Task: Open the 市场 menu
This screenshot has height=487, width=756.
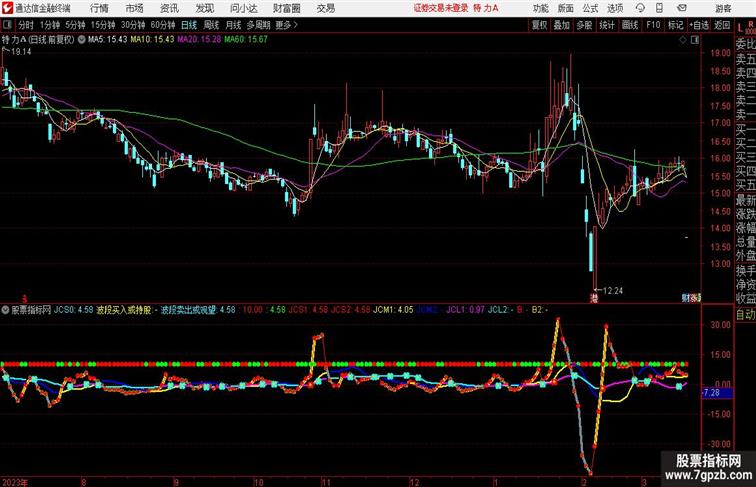Action: pyautogui.click(x=134, y=8)
